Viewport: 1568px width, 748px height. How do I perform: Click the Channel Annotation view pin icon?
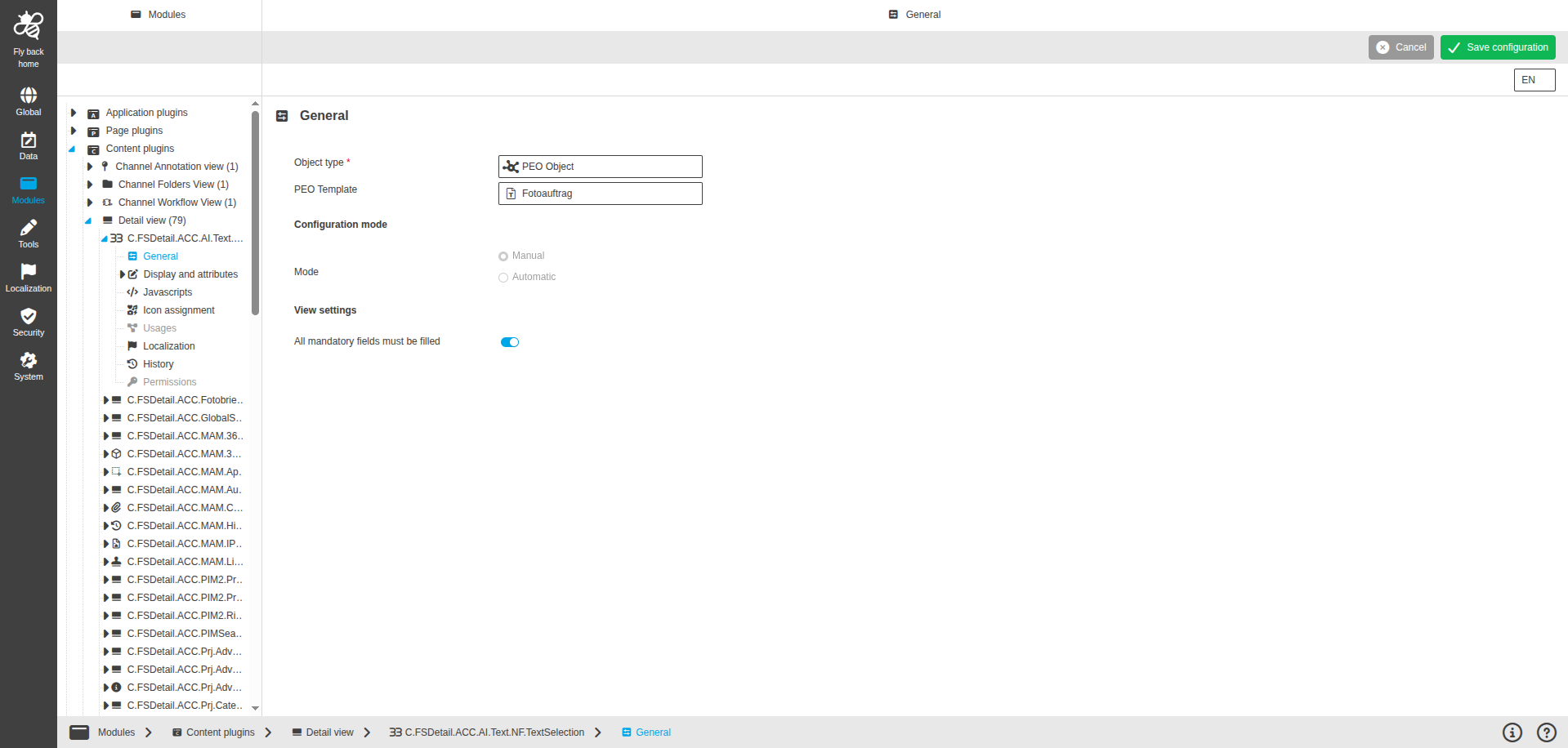point(105,167)
